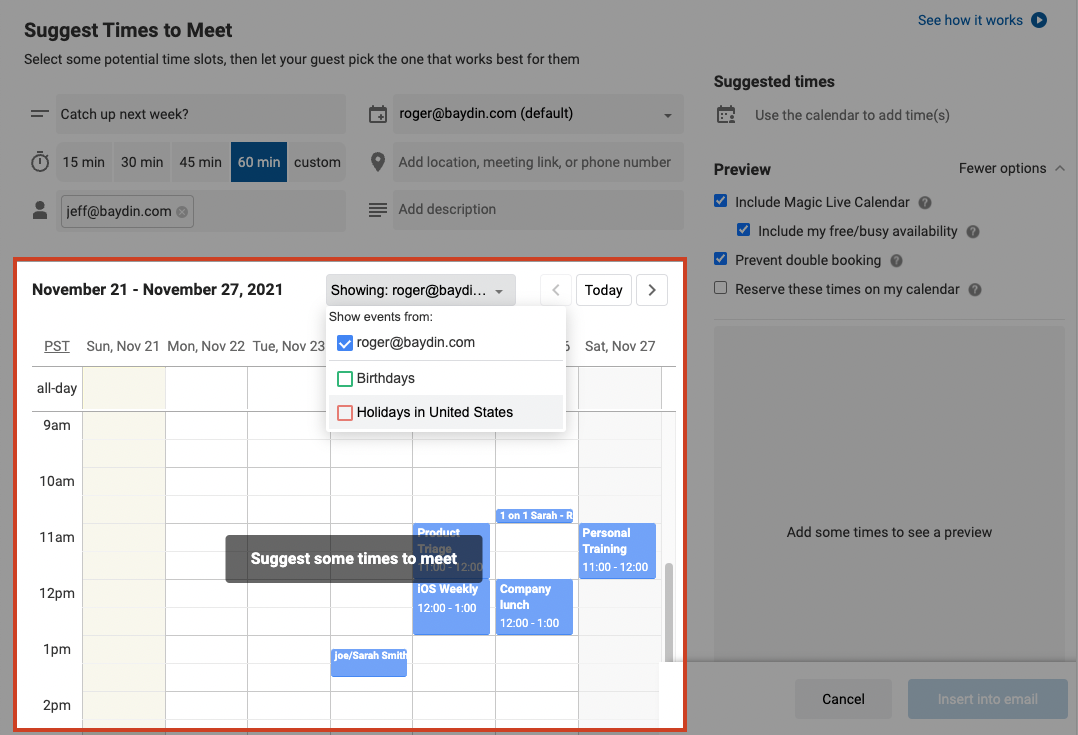Click the Today button
The height and width of the screenshot is (735, 1078).
604,290
